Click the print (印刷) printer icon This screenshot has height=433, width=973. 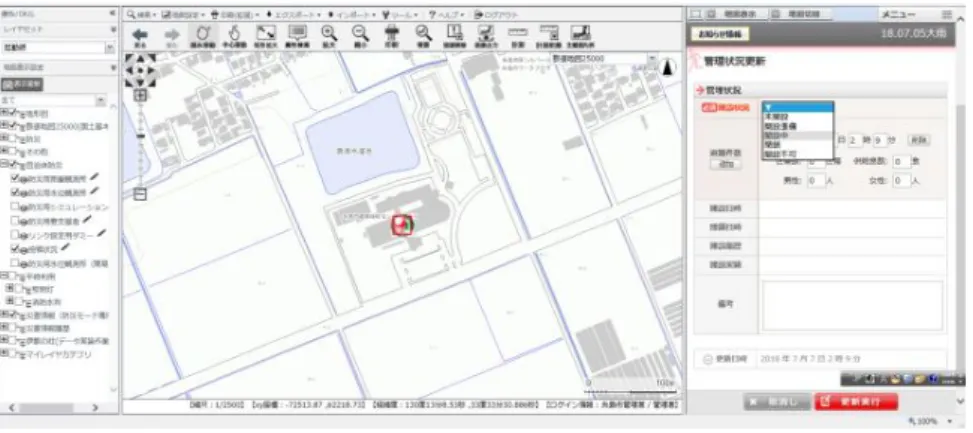392,37
